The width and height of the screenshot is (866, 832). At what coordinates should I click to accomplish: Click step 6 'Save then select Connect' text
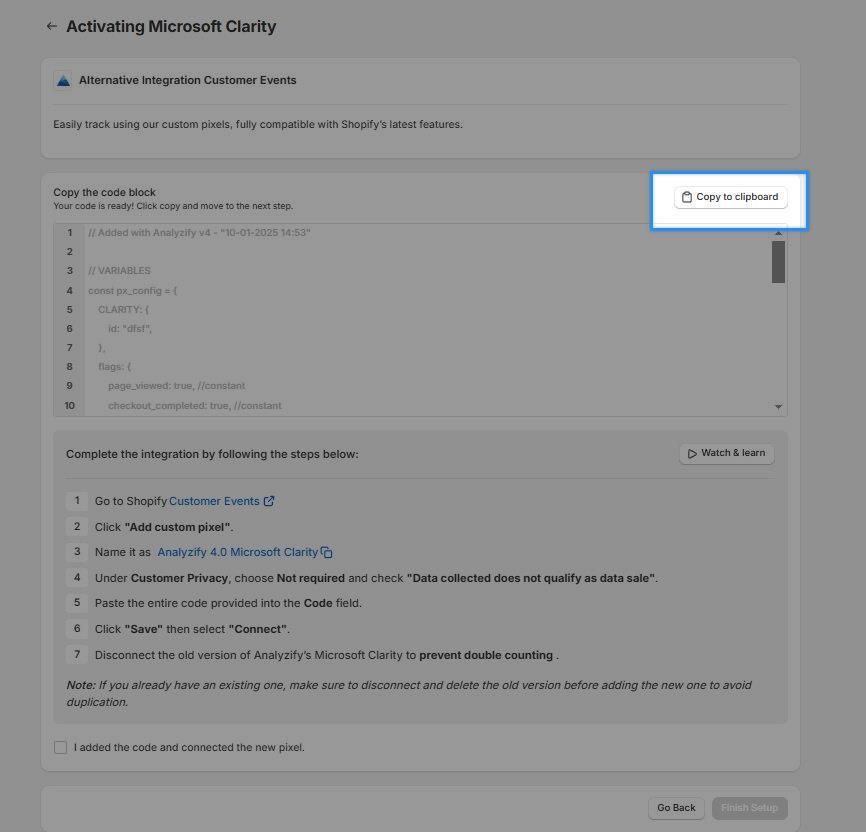click(x=192, y=629)
